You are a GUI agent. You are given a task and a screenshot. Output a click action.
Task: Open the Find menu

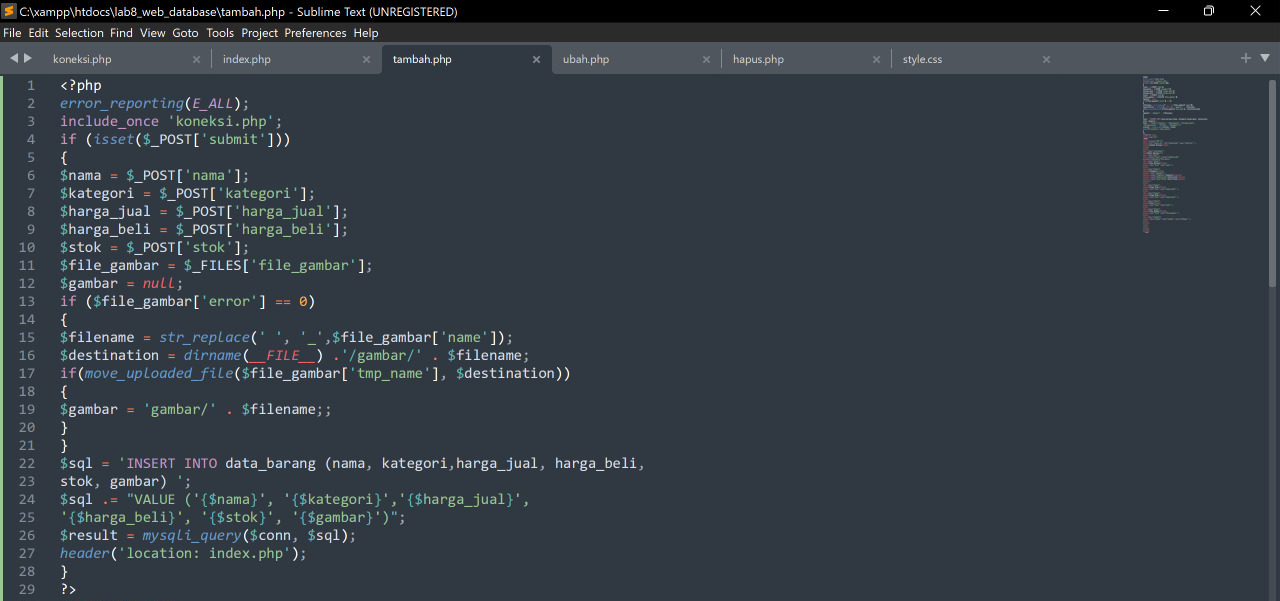pyautogui.click(x=121, y=32)
